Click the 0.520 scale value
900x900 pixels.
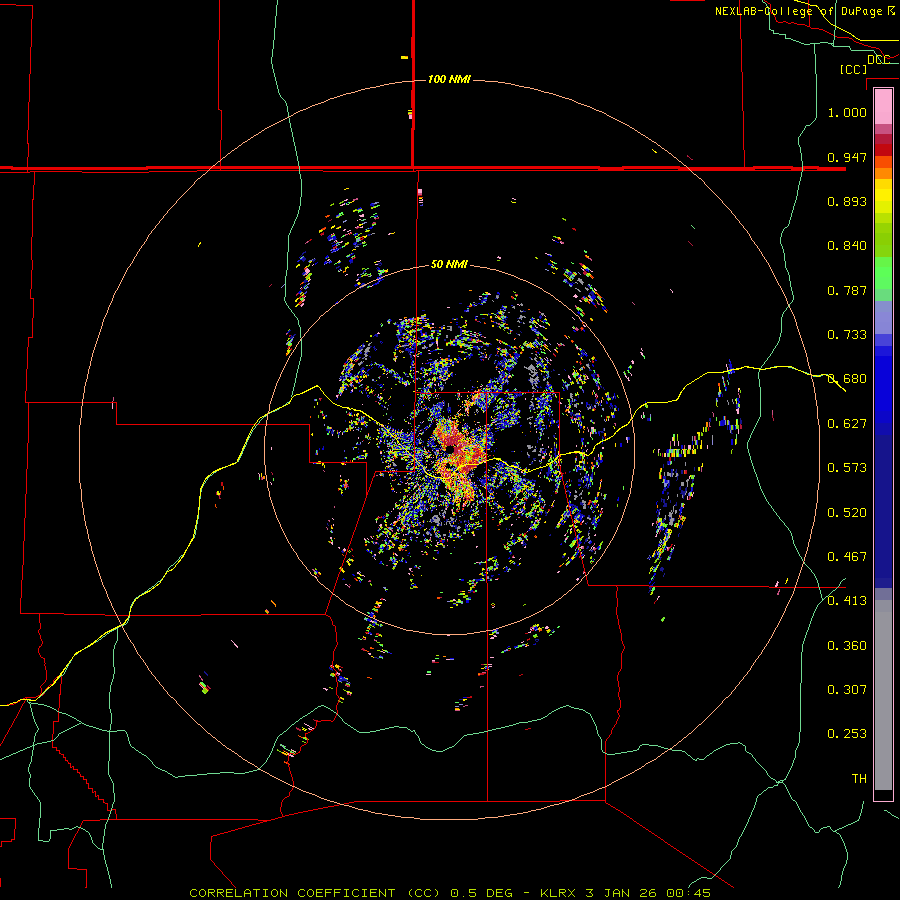coord(847,513)
